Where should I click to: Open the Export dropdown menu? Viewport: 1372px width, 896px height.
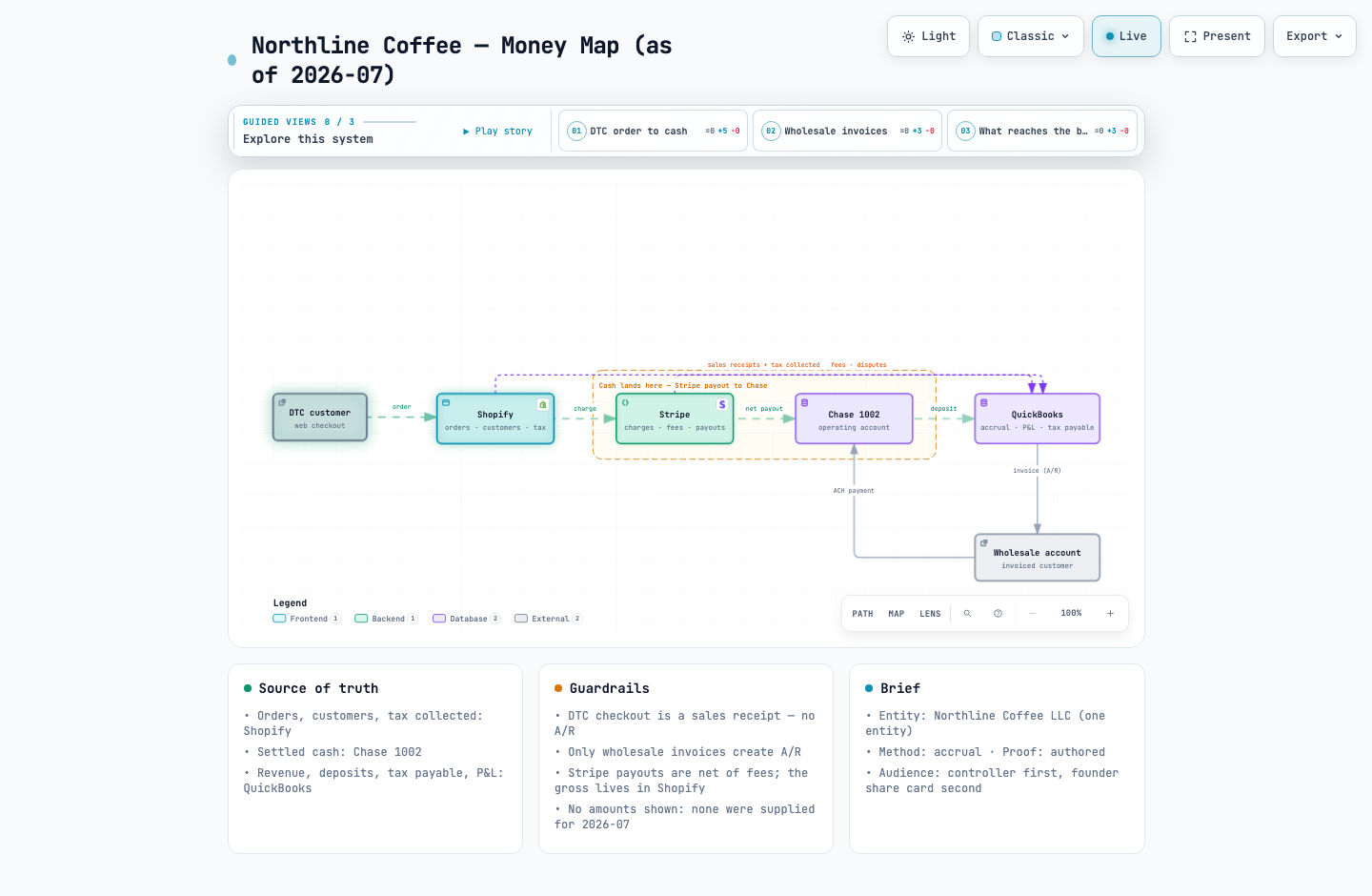tap(1314, 36)
